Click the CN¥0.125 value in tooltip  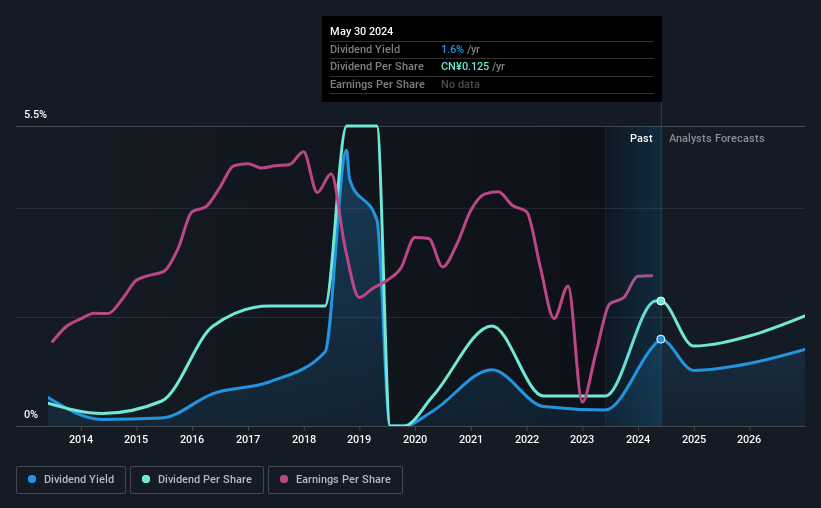click(465, 67)
